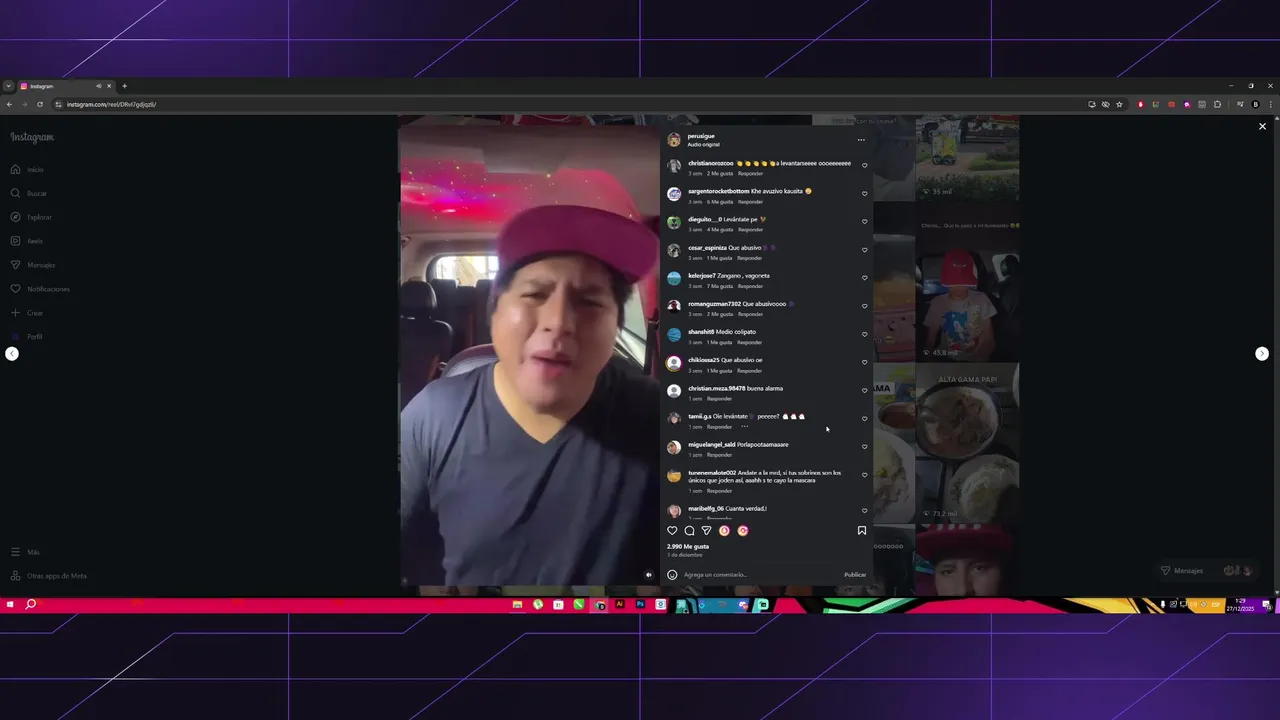This screenshot has width=1280, height=720.
Task: Open Perfil in Instagram sidebar
Action: coord(28,337)
